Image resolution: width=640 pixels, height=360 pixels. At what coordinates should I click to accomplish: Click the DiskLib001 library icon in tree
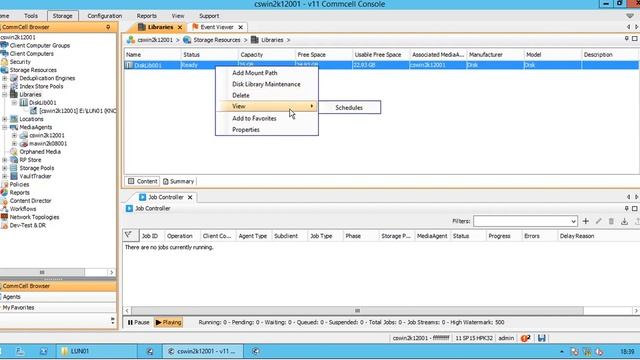(x=24, y=102)
